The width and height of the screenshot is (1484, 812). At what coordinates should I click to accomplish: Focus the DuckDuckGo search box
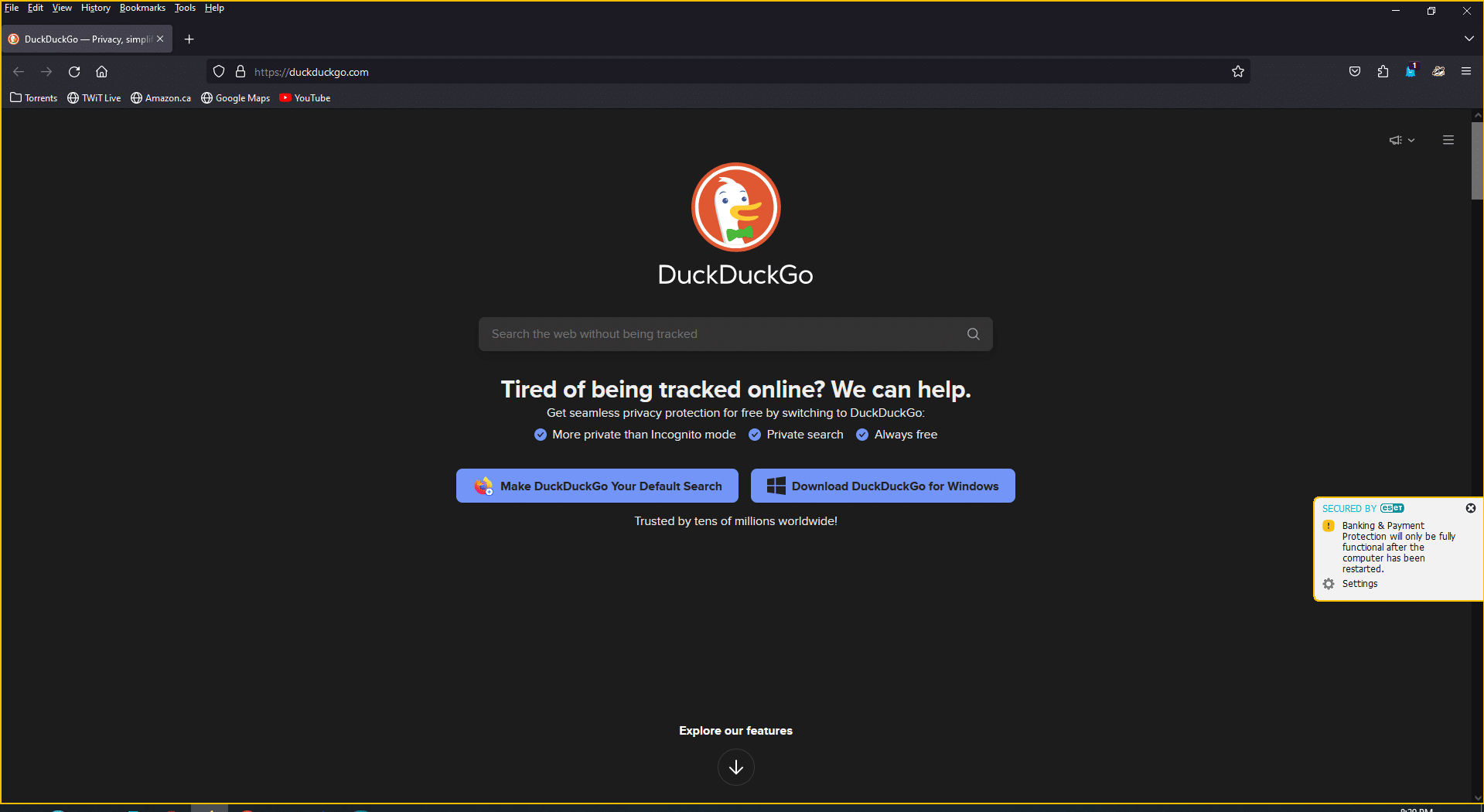pyautogui.click(x=735, y=334)
